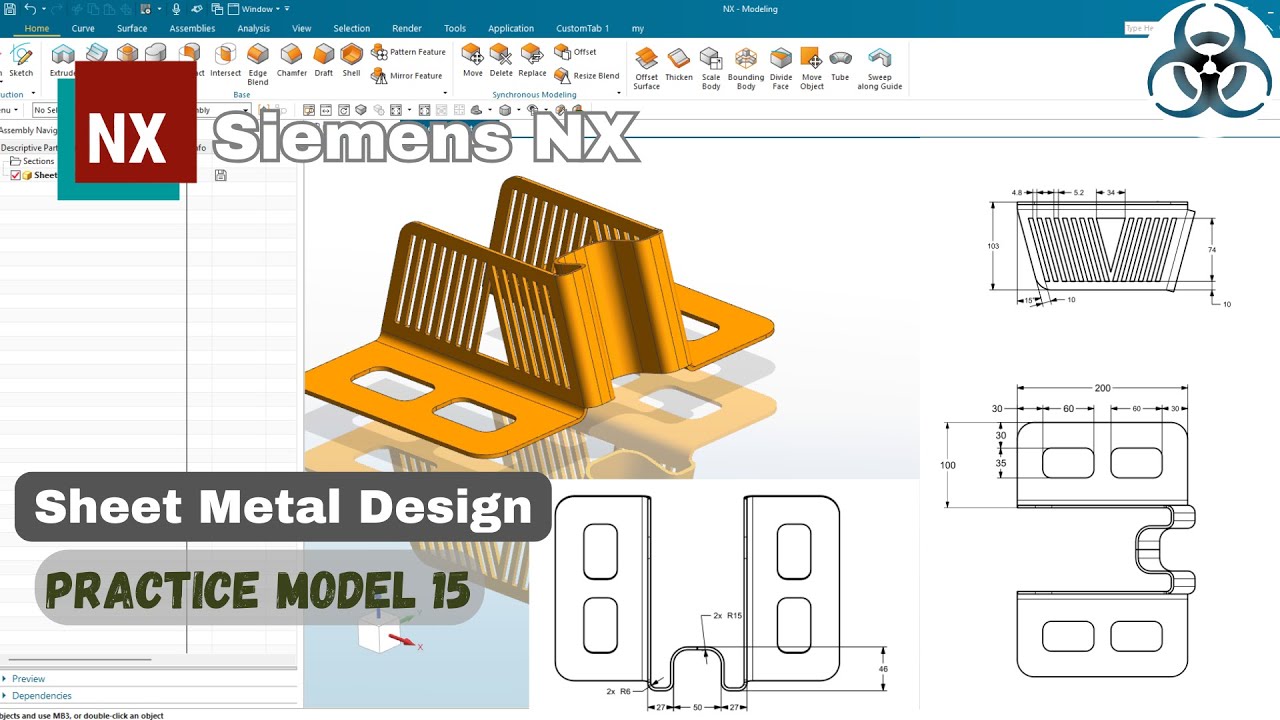The image size is (1280, 720).
Task: Open the Tools ribbon tab
Action: point(455,29)
